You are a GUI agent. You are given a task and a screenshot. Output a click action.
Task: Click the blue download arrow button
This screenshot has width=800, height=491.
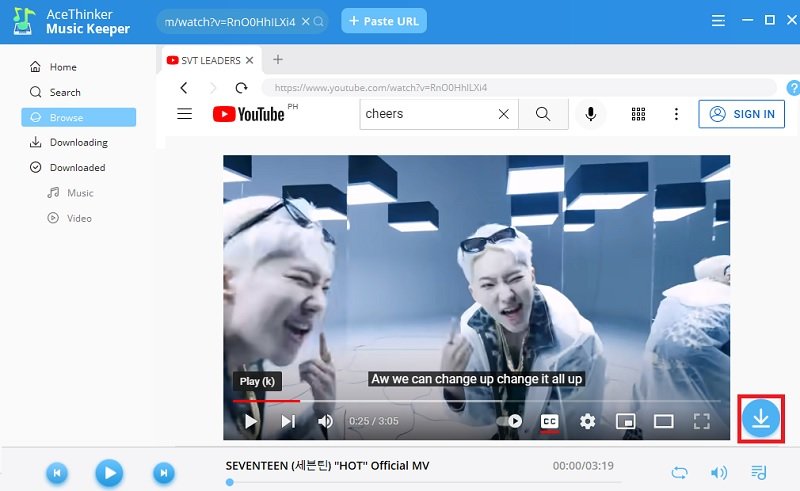pyautogui.click(x=761, y=418)
